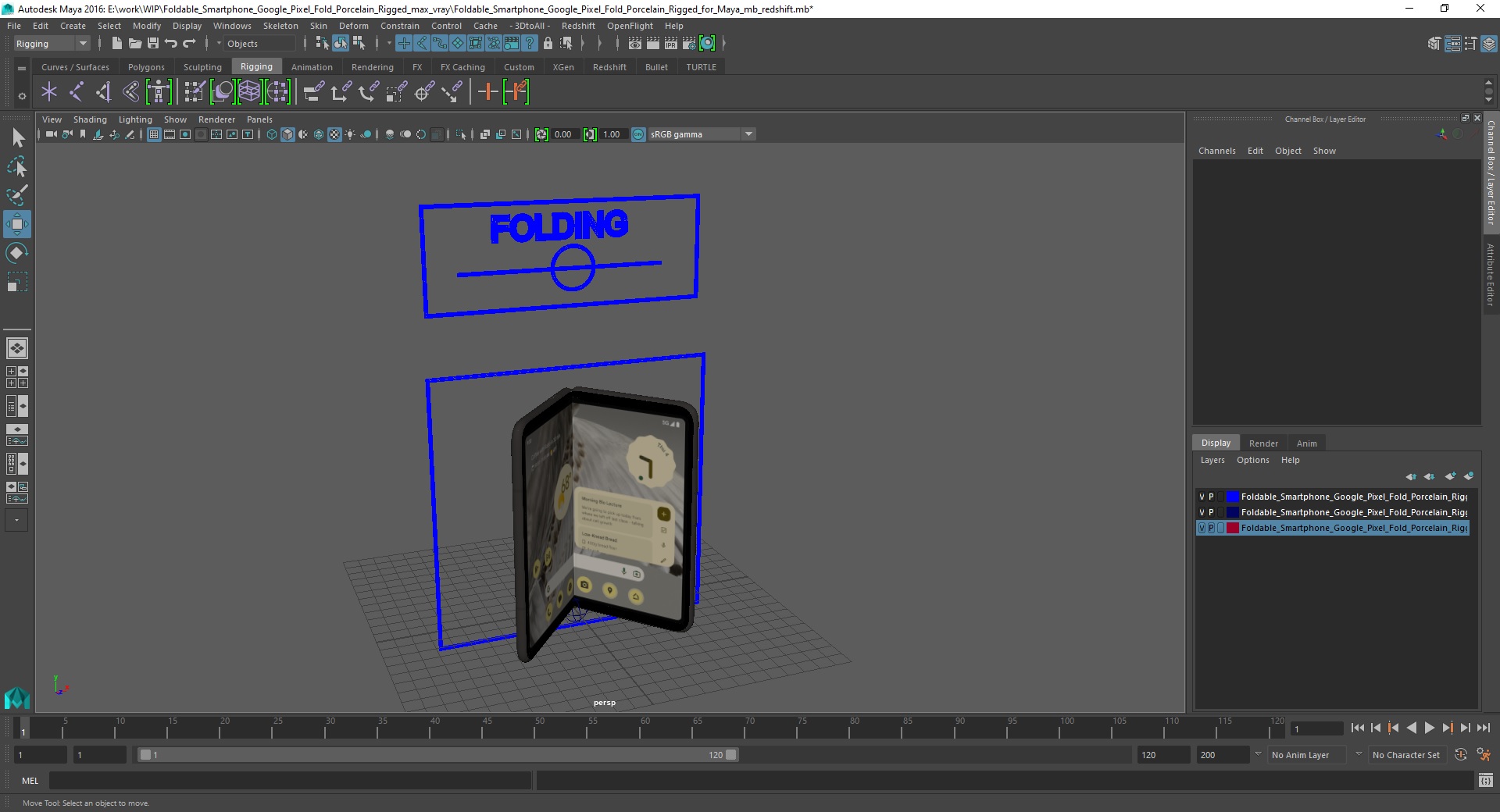Open the Layers menu in layer editor
Viewport: 1500px width, 812px height.
(x=1212, y=460)
